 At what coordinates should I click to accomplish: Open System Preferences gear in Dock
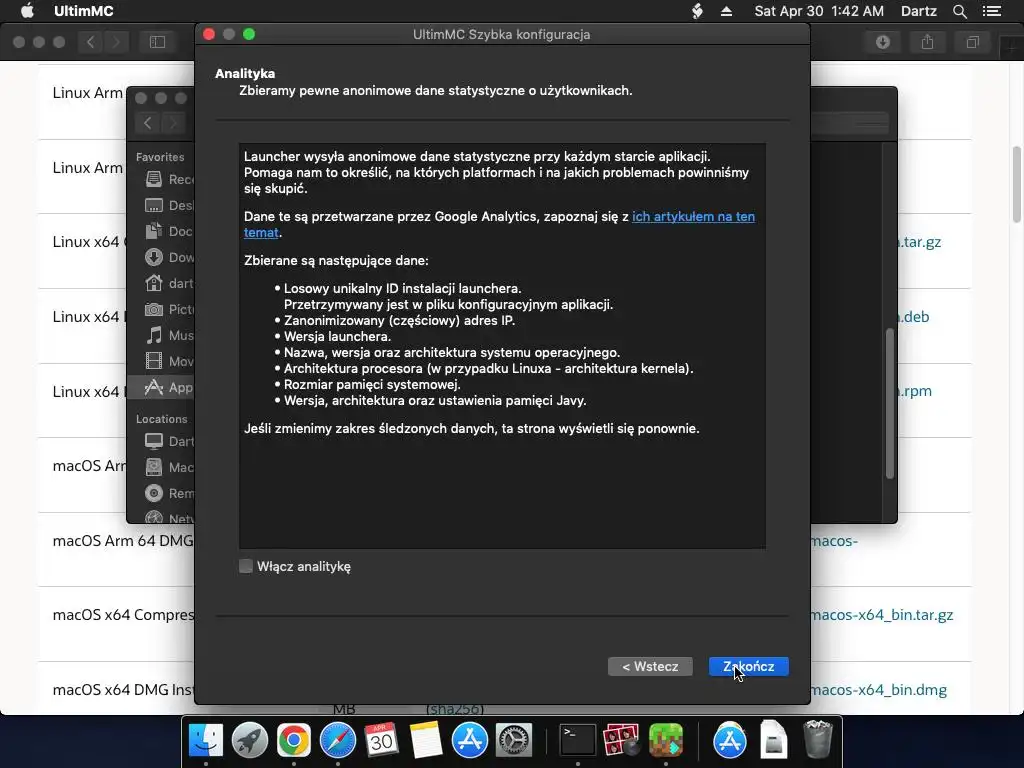pos(514,741)
